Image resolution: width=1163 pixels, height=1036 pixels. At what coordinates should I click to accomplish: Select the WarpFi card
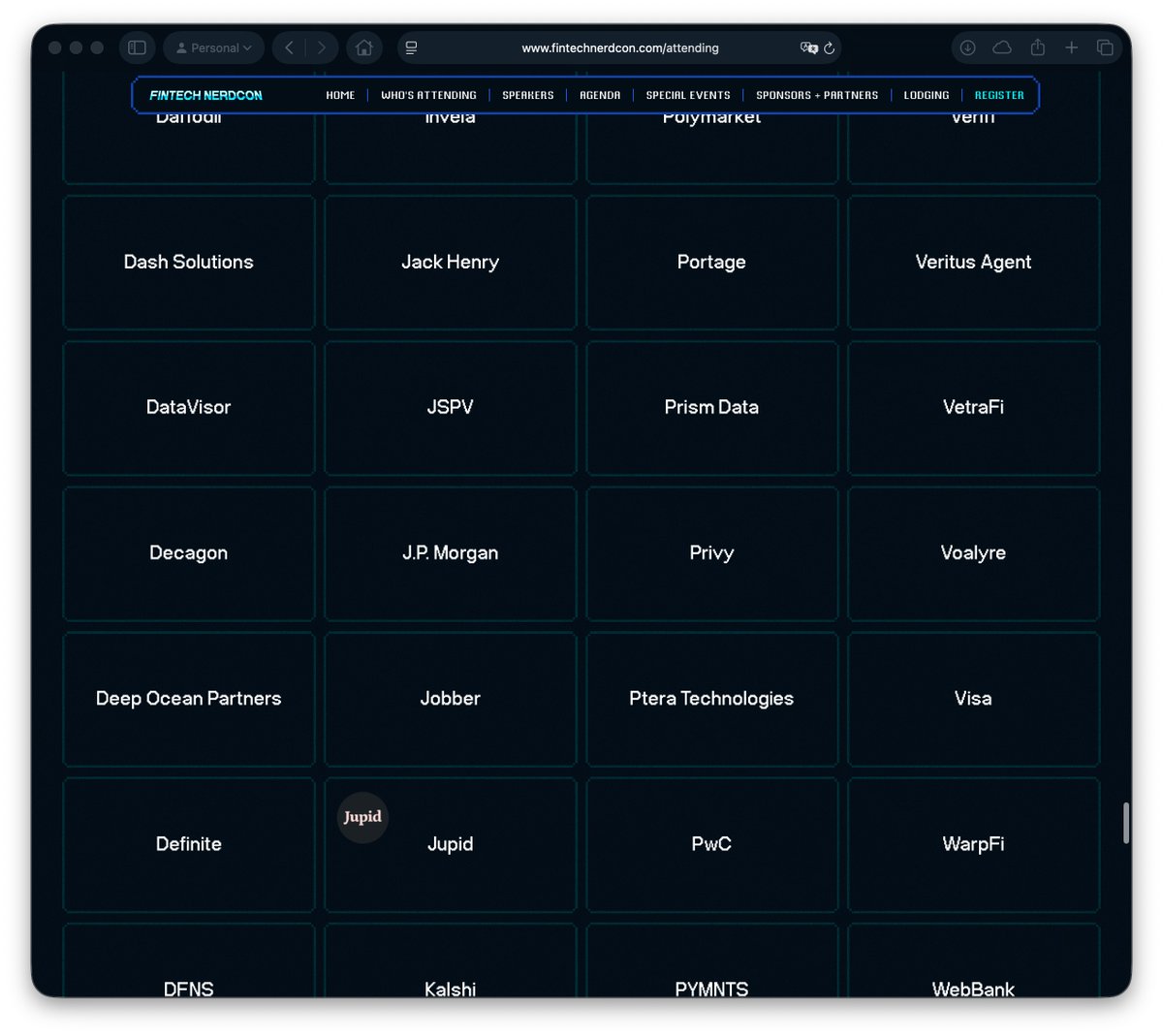click(974, 844)
